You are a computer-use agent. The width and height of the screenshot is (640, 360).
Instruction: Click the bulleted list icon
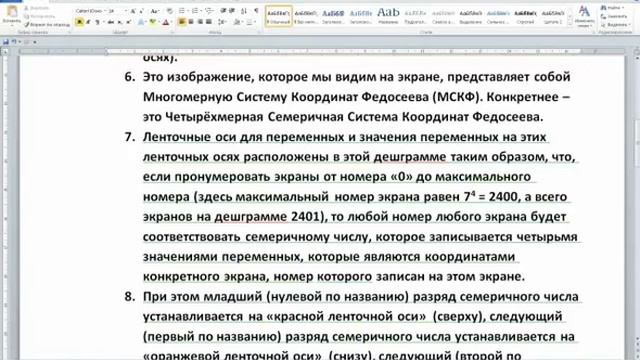pyautogui.click(x=183, y=11)
